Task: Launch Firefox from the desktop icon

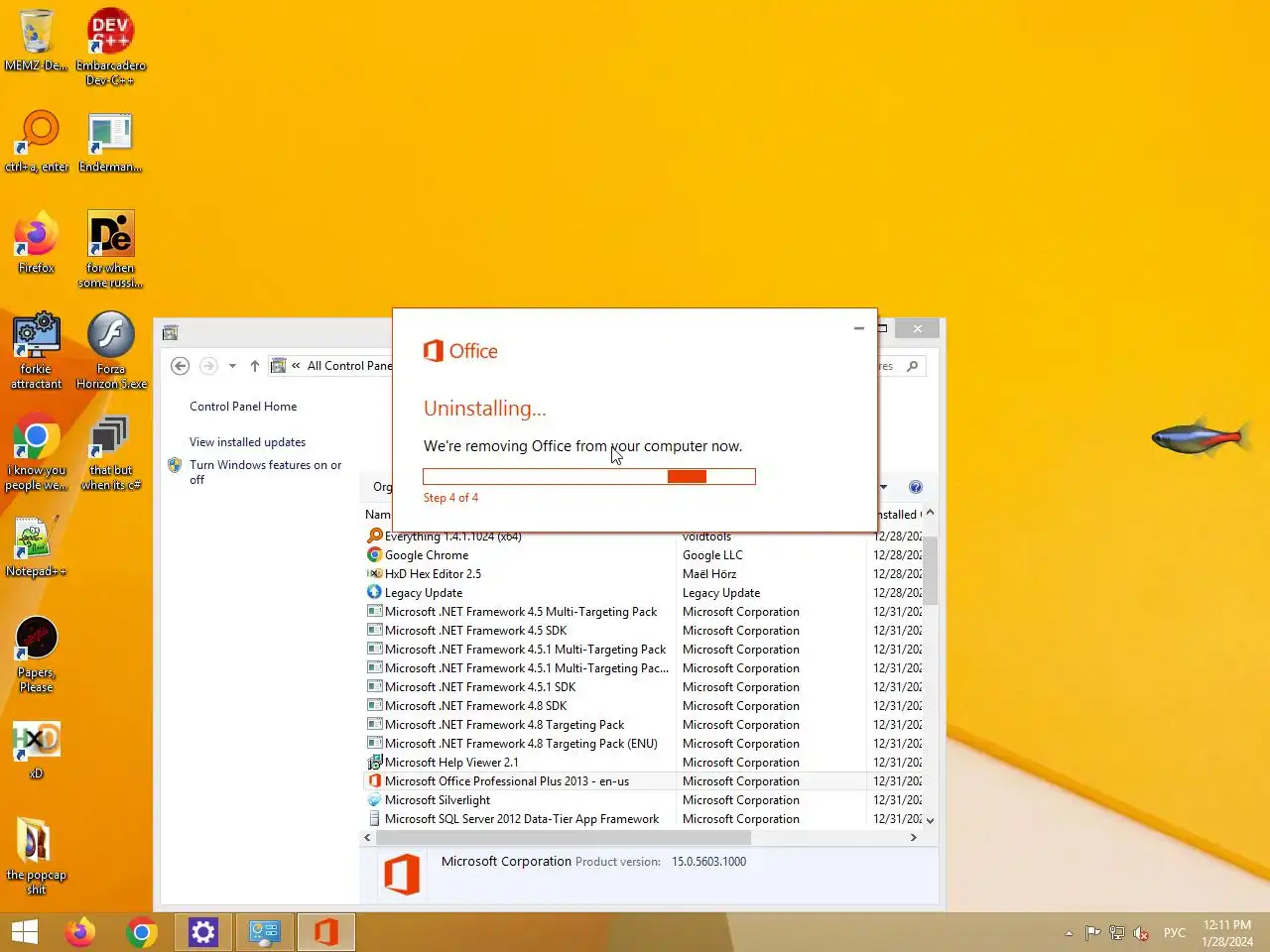Action: click(x=36, y=243)
